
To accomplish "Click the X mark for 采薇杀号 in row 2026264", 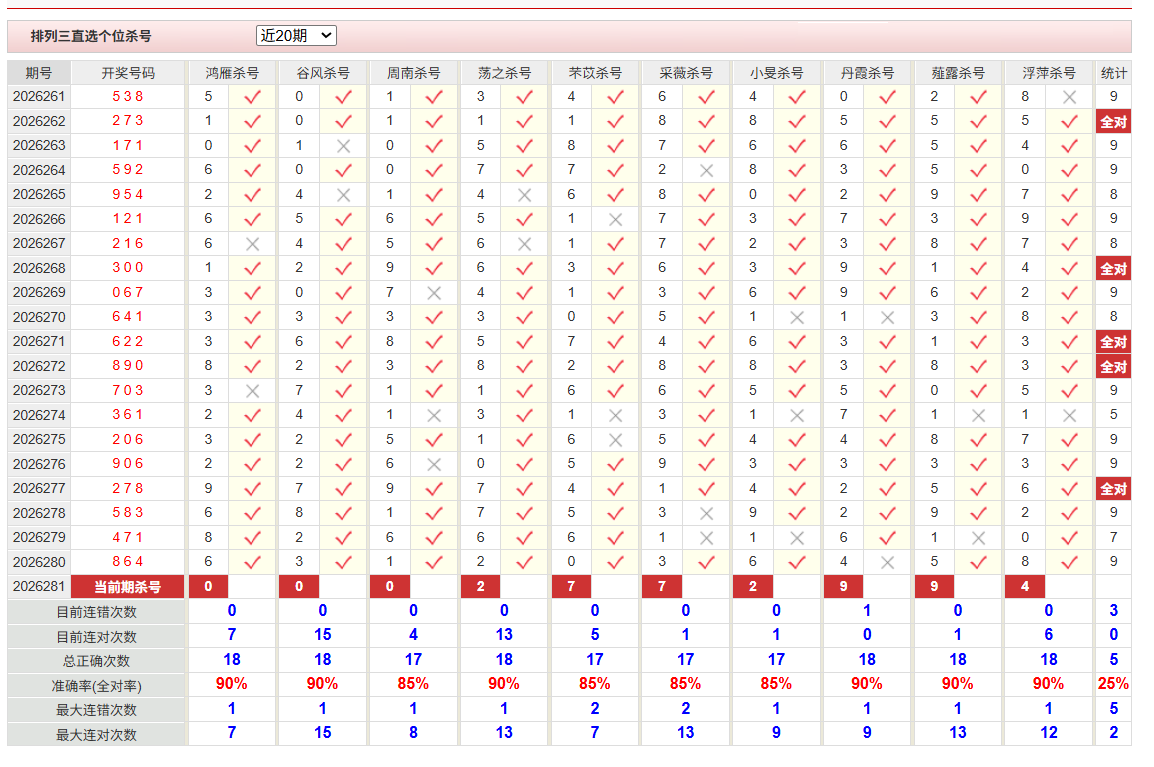I will (707, 171).
